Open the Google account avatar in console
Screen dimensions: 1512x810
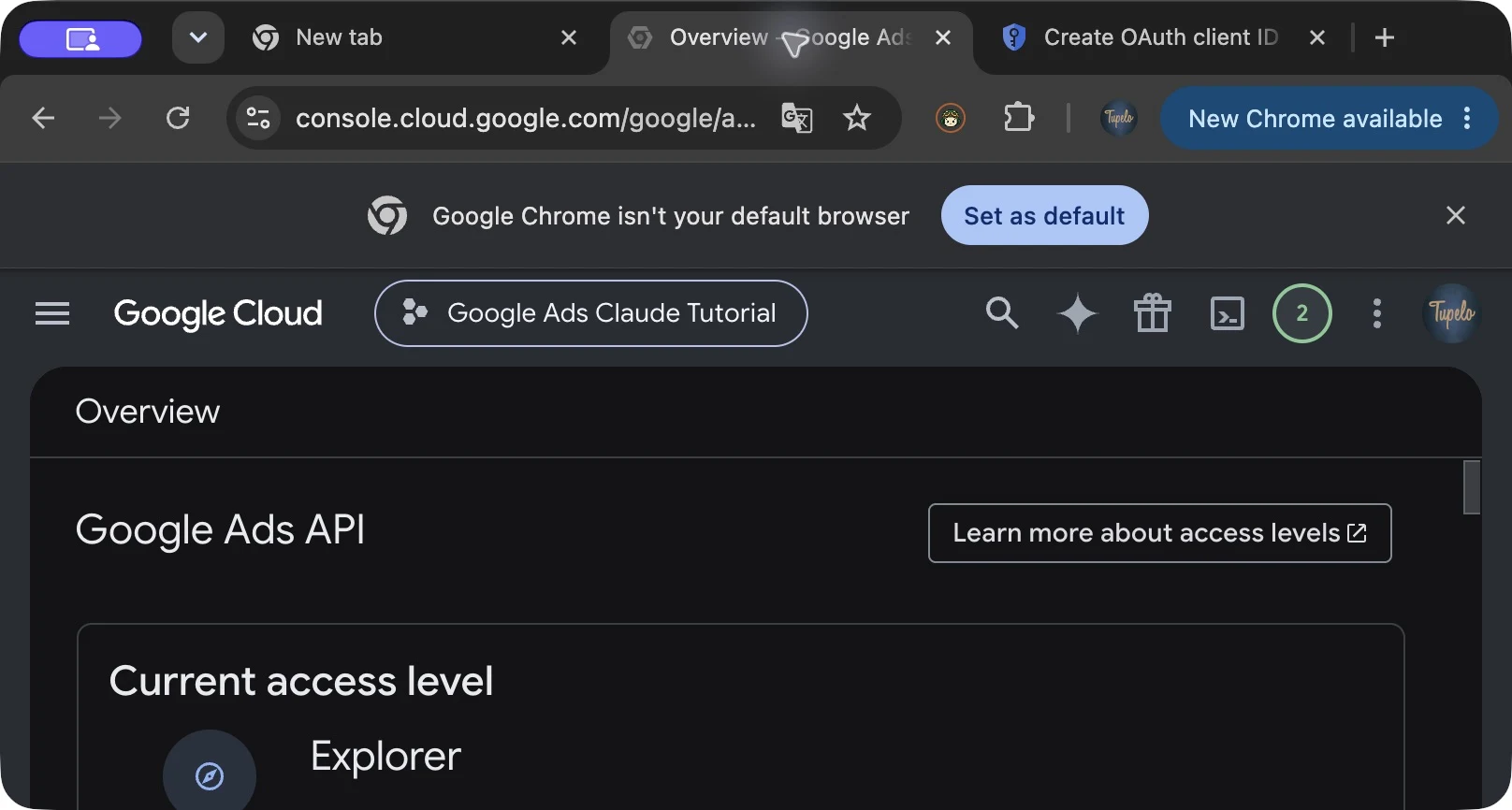[x=1452, y=313]
